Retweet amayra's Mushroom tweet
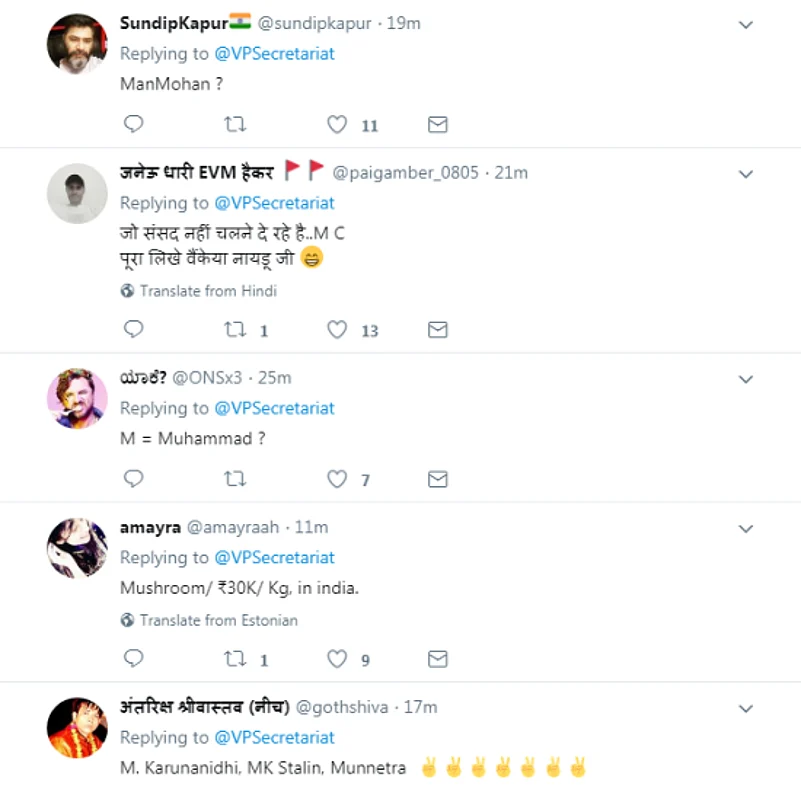 click(x=235, y=659)
